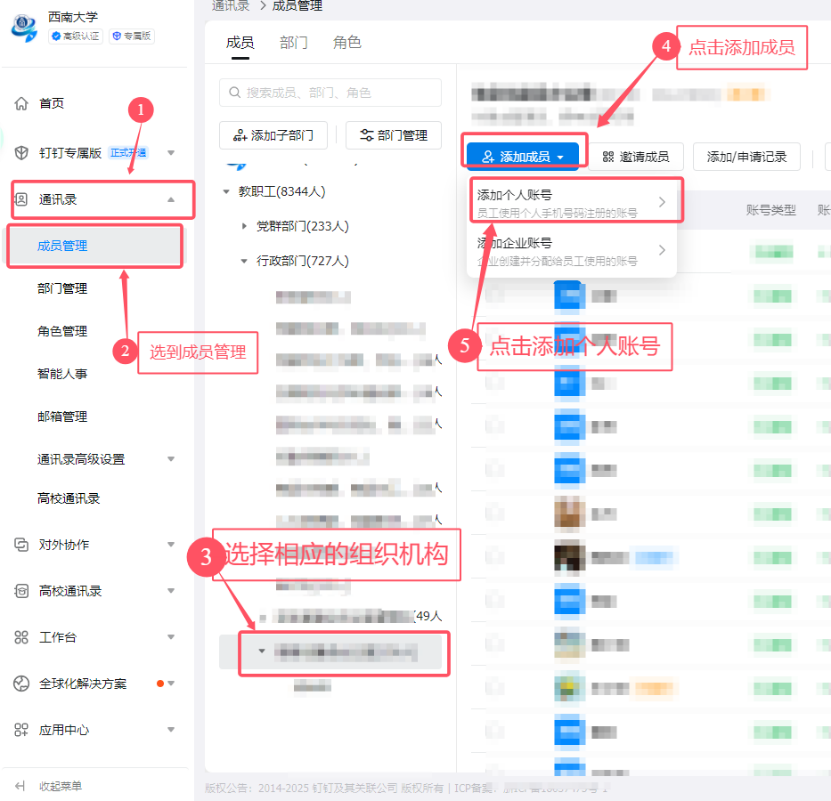831x801 pixels.
Task: Open 成员管理 in the sidebar
Action: [62, 246]
